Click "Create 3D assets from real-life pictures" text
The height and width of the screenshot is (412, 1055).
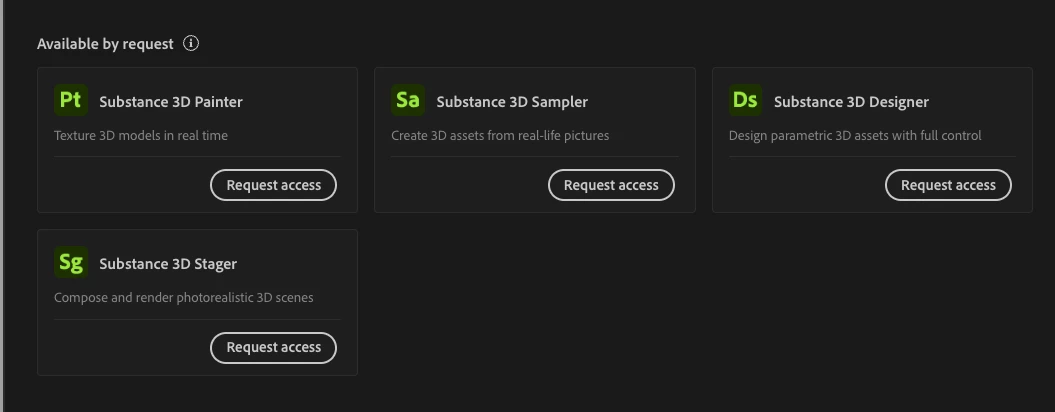pyautogui.click(x=499, y=135)
